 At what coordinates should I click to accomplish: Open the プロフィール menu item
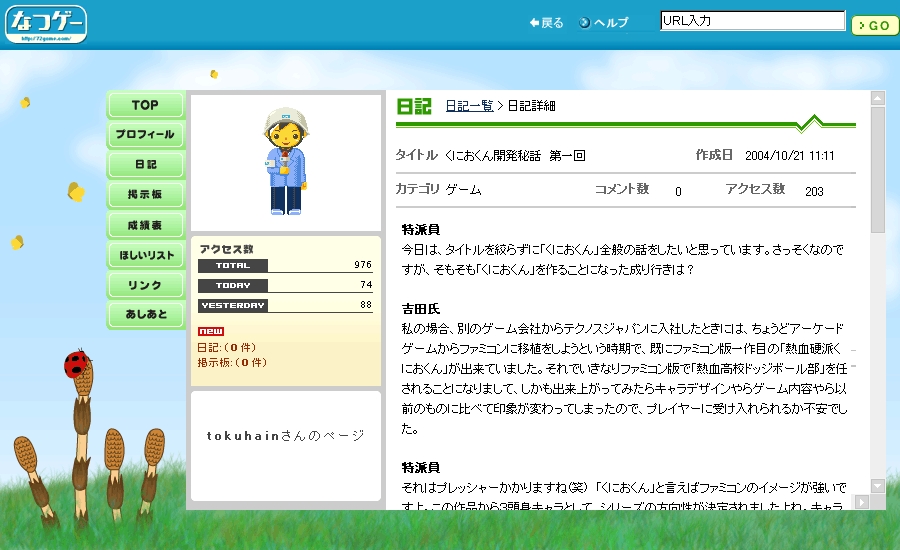(x=145, y=134)
